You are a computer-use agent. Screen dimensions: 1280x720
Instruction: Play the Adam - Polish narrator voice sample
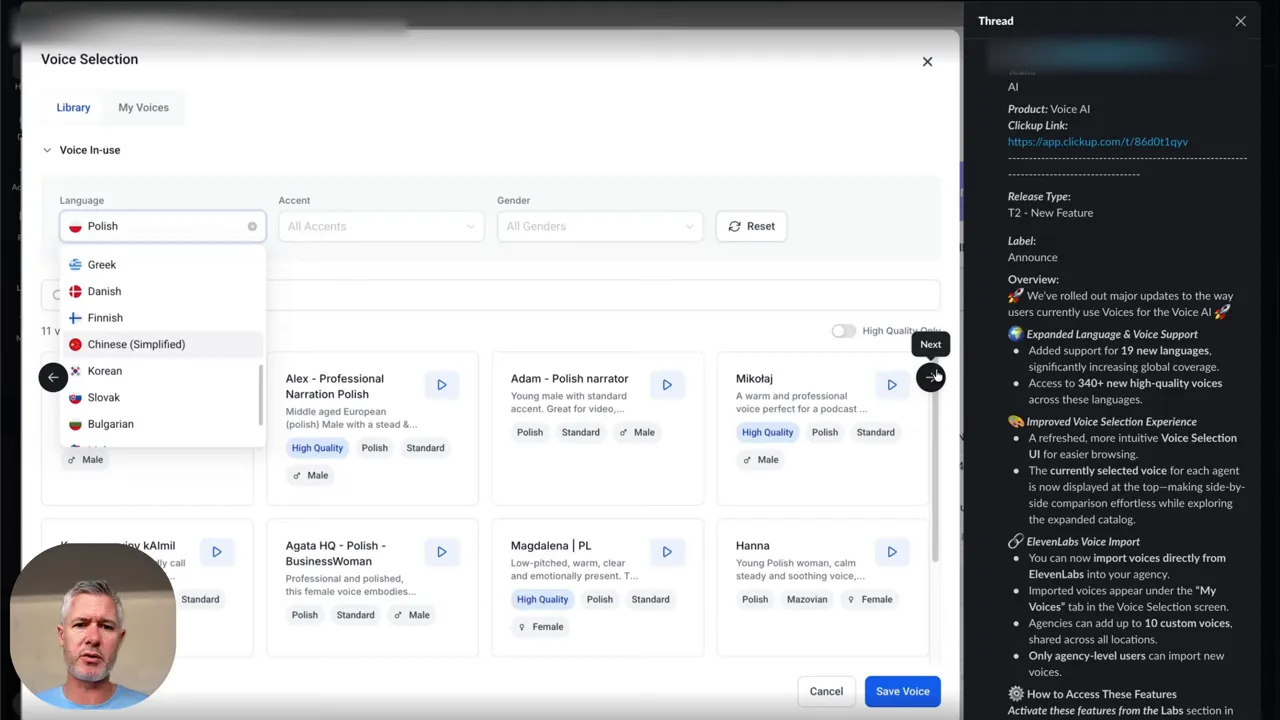tap(666, 384)
